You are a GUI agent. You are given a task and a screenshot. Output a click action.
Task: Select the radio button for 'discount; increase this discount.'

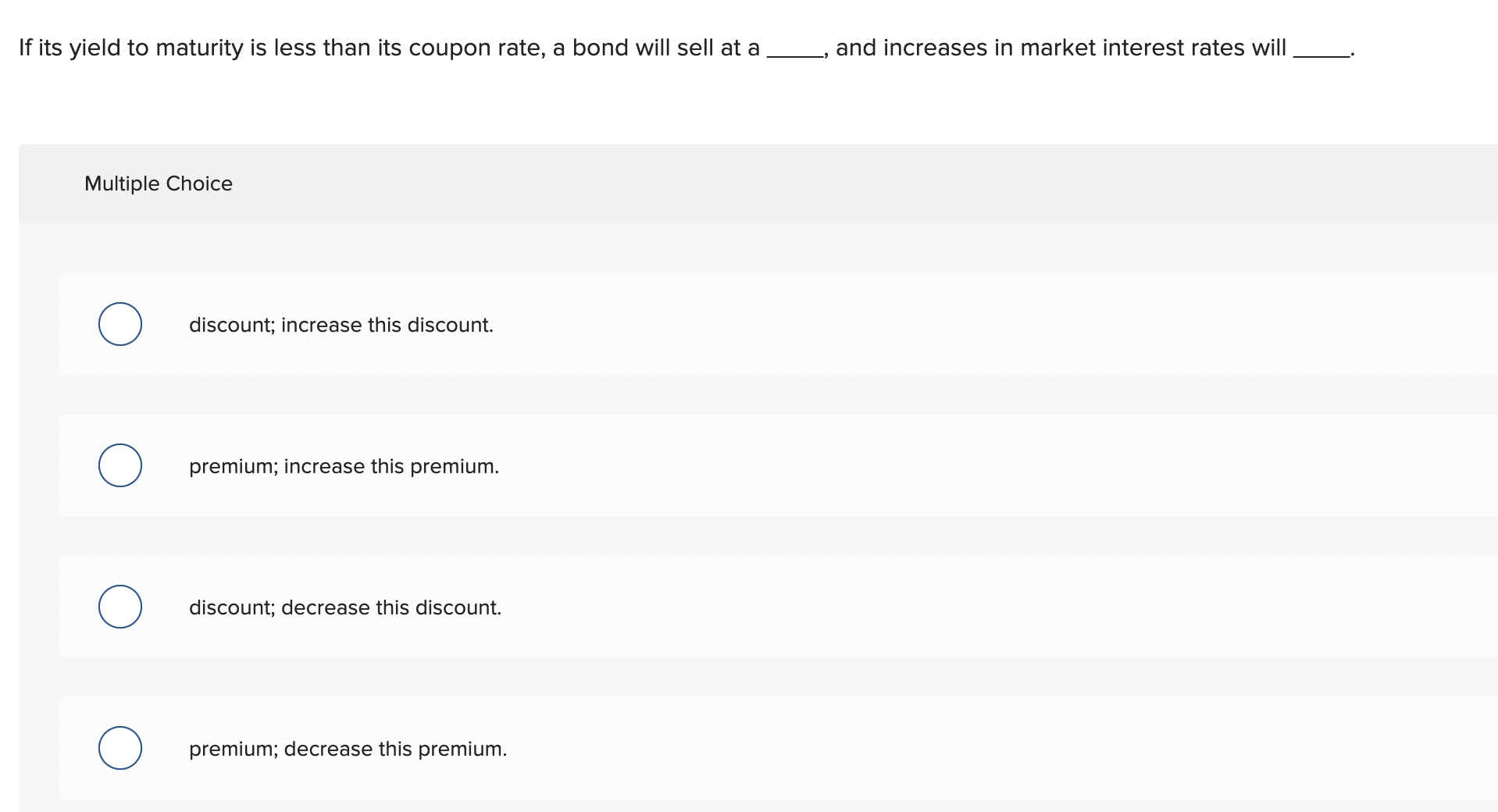point(120,324)
